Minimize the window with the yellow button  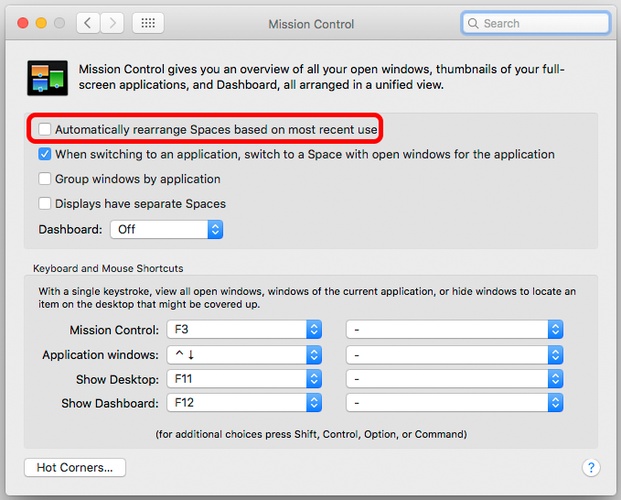[41, 23]
